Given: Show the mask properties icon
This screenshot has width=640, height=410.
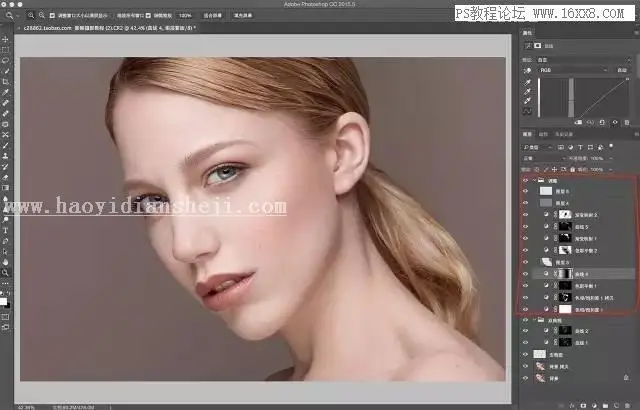Looking at the screenshot, I should click(x=538, y=46).
